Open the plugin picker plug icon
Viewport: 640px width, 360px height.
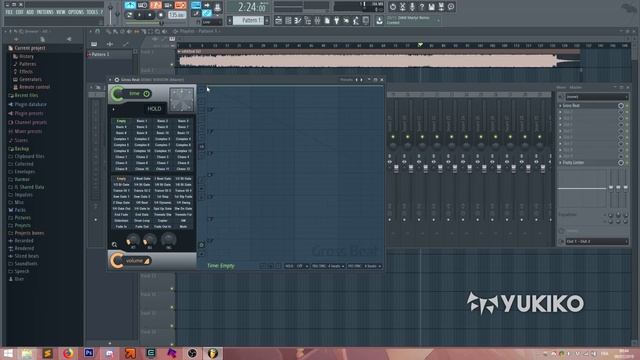click(x=337, y=20)
